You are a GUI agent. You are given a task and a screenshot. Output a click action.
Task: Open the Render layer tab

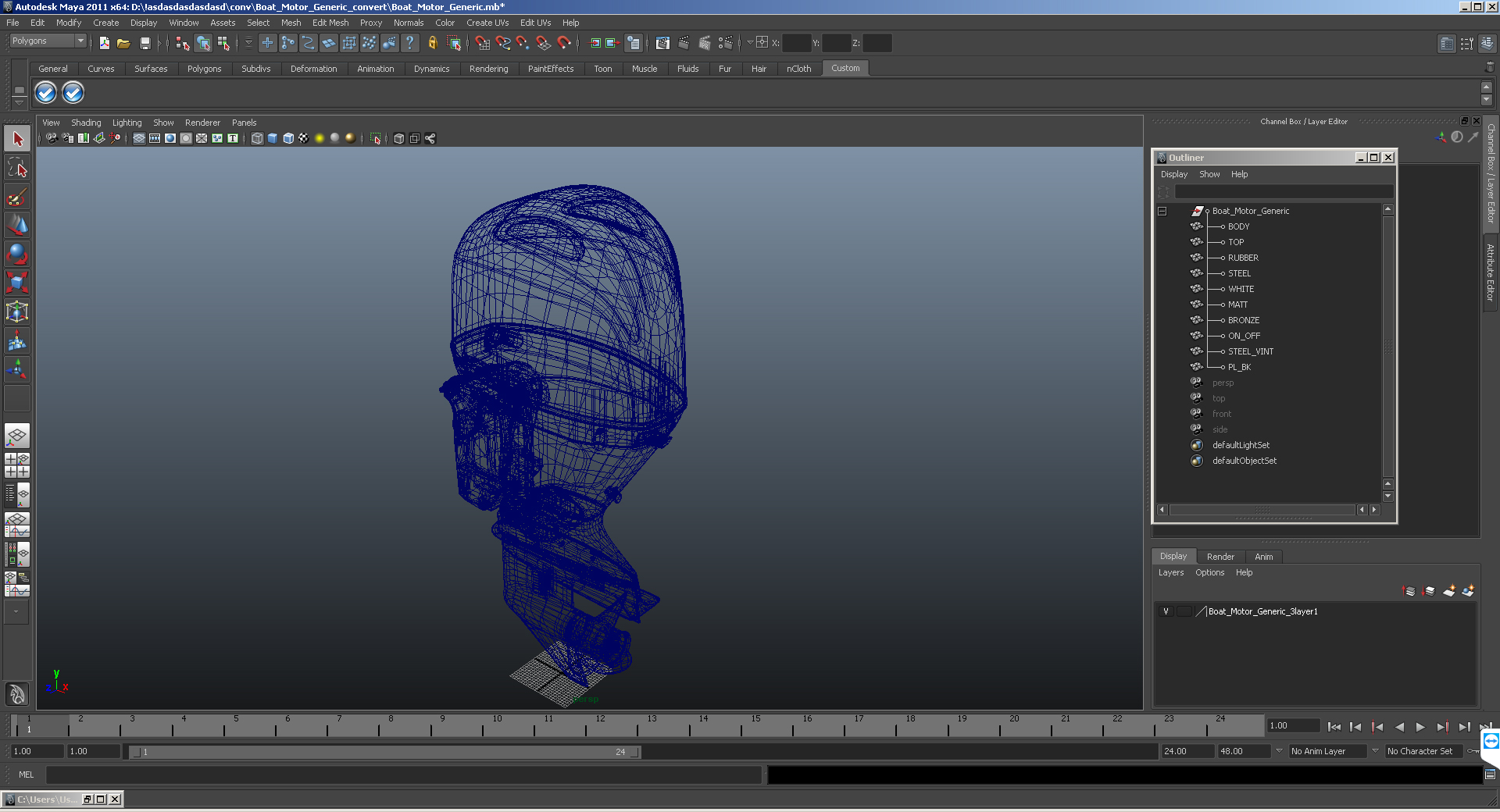pyautogui.click(x=1220, y=557)
